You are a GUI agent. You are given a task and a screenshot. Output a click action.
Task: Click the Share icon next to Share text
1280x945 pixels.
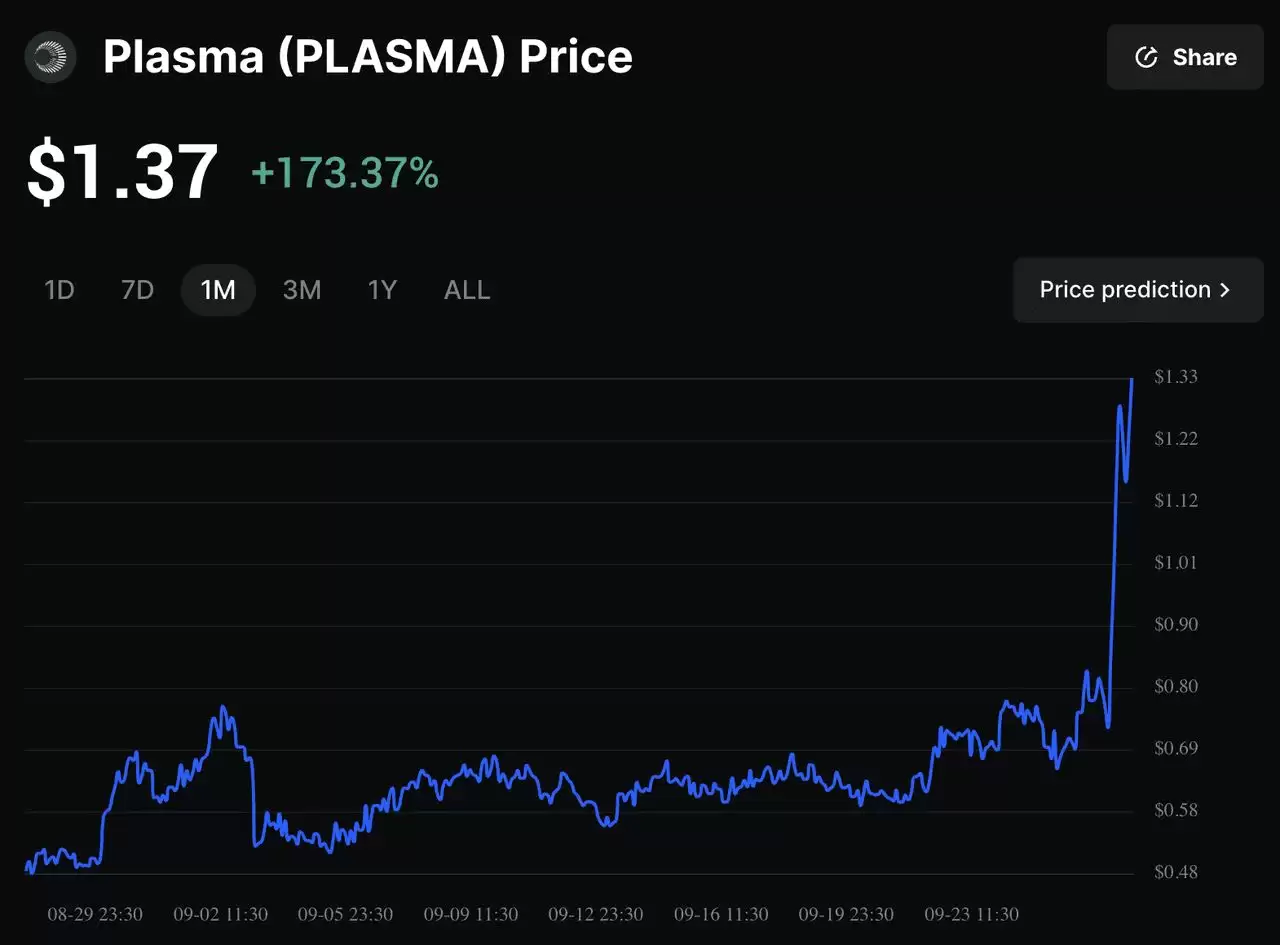(1146, 57)
